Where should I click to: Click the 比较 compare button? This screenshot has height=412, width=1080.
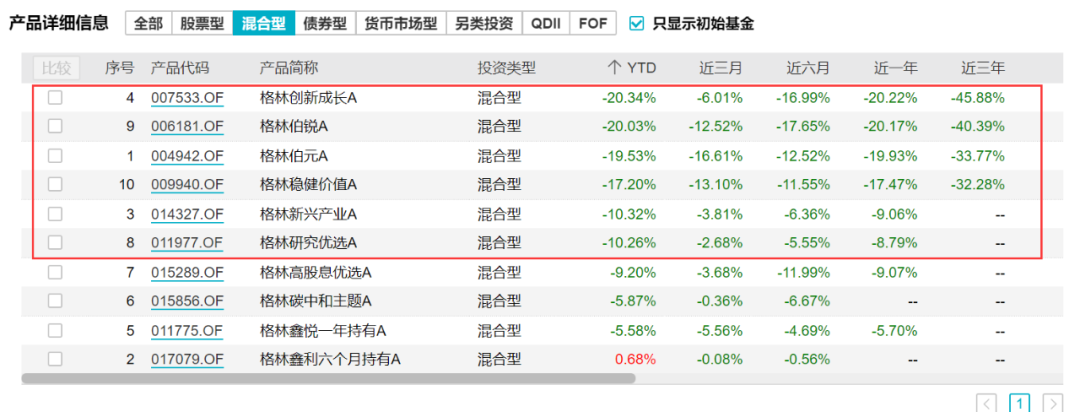55,68
